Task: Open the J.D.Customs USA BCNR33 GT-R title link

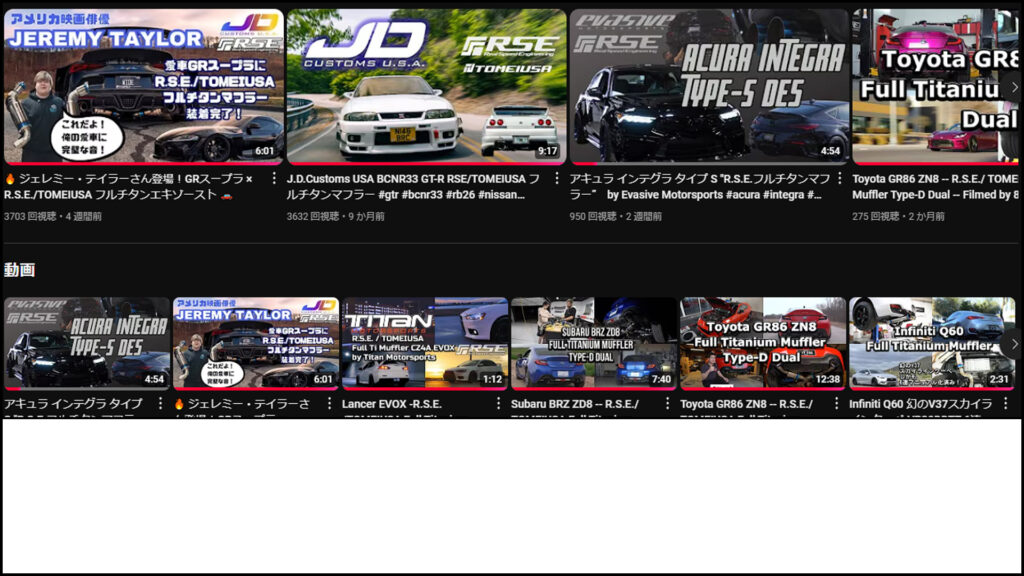Action: [x=412, y=186]
